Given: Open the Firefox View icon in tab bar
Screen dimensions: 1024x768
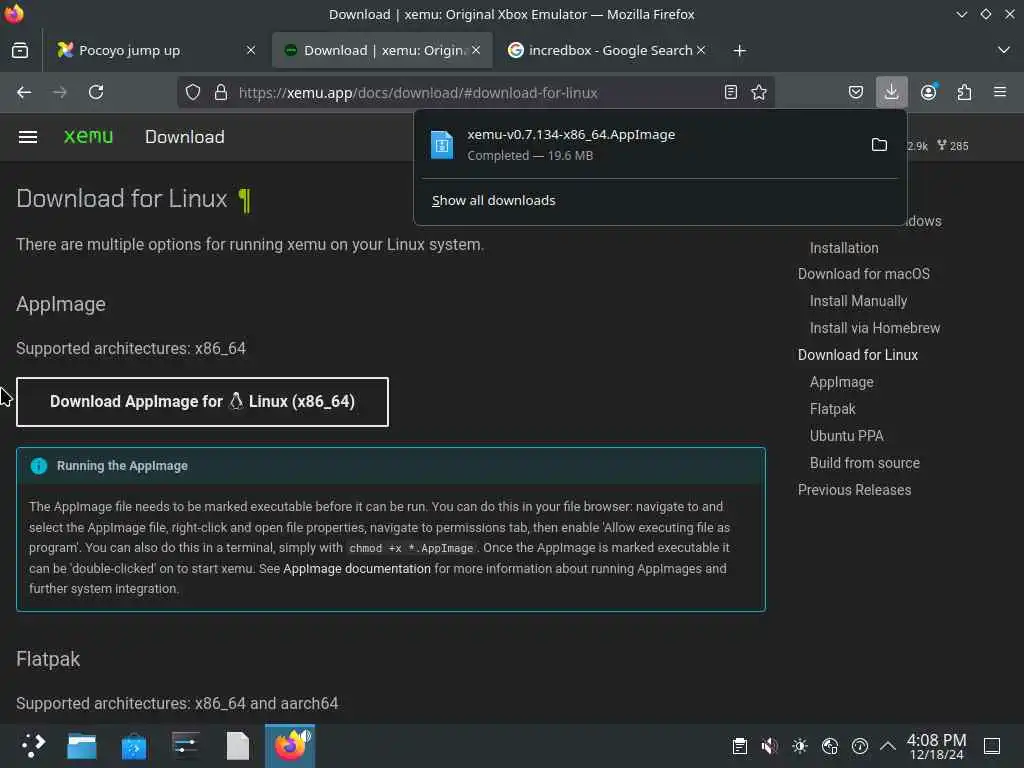Looking at the screenshot, I should [x=20, y=50].
